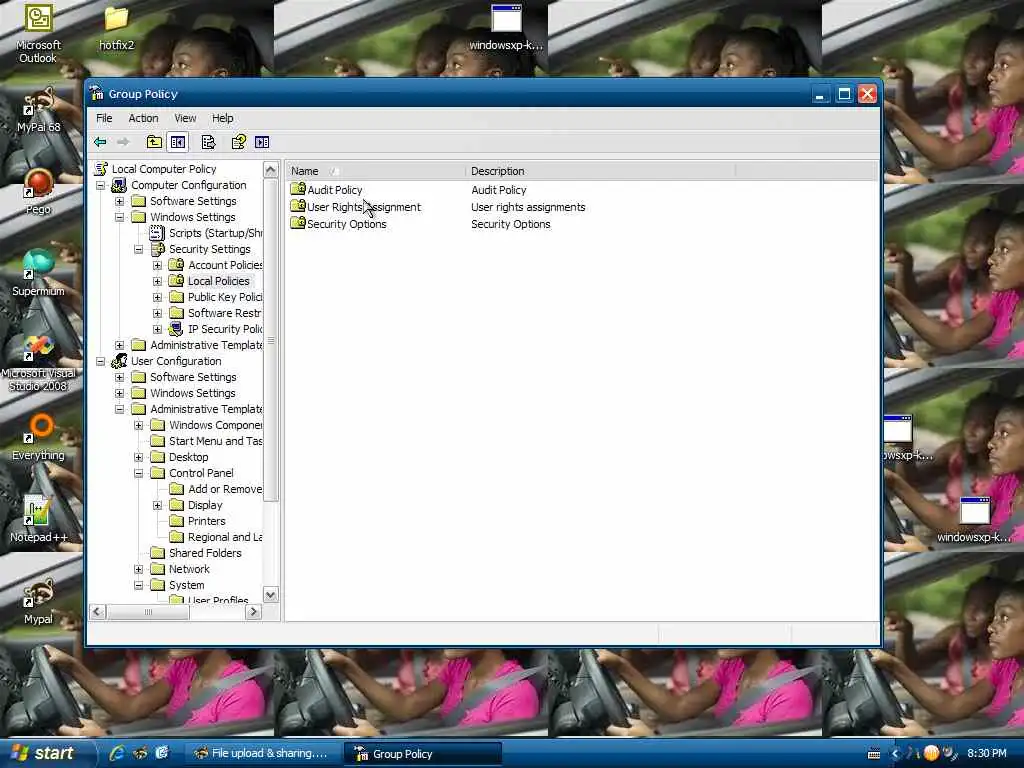Click the Back arrow in Group Policy toolbar
This screenshot has width=1024, height=768.
click(x=100, y=142)
